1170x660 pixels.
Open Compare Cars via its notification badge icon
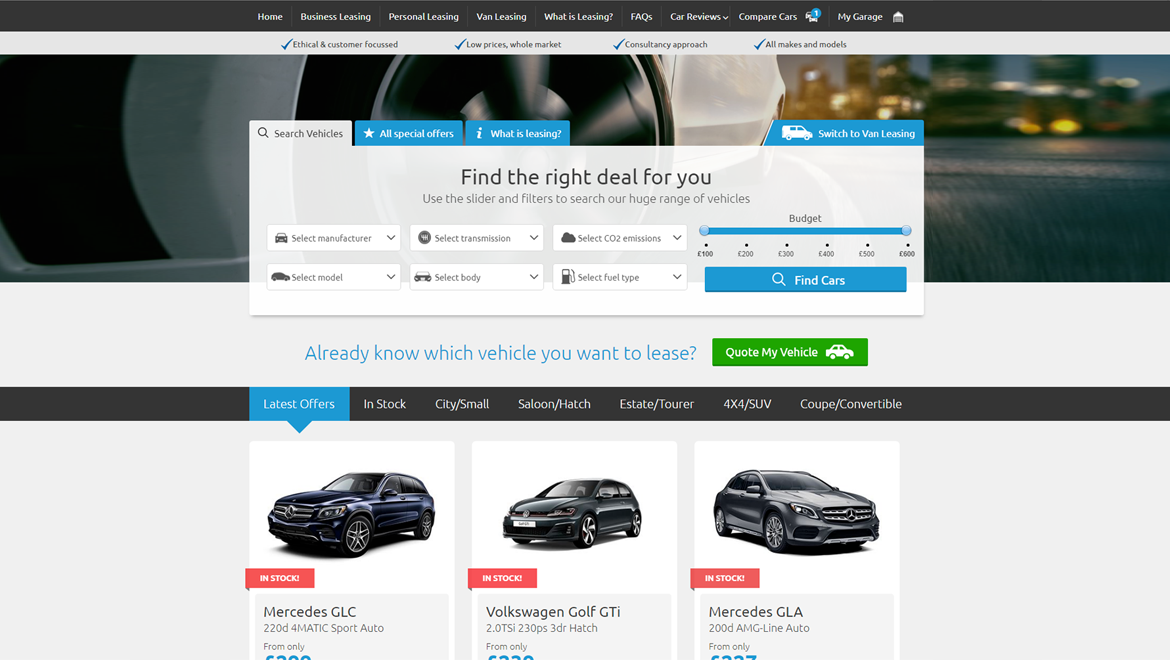pyautogui.click(x=813, y=14)
